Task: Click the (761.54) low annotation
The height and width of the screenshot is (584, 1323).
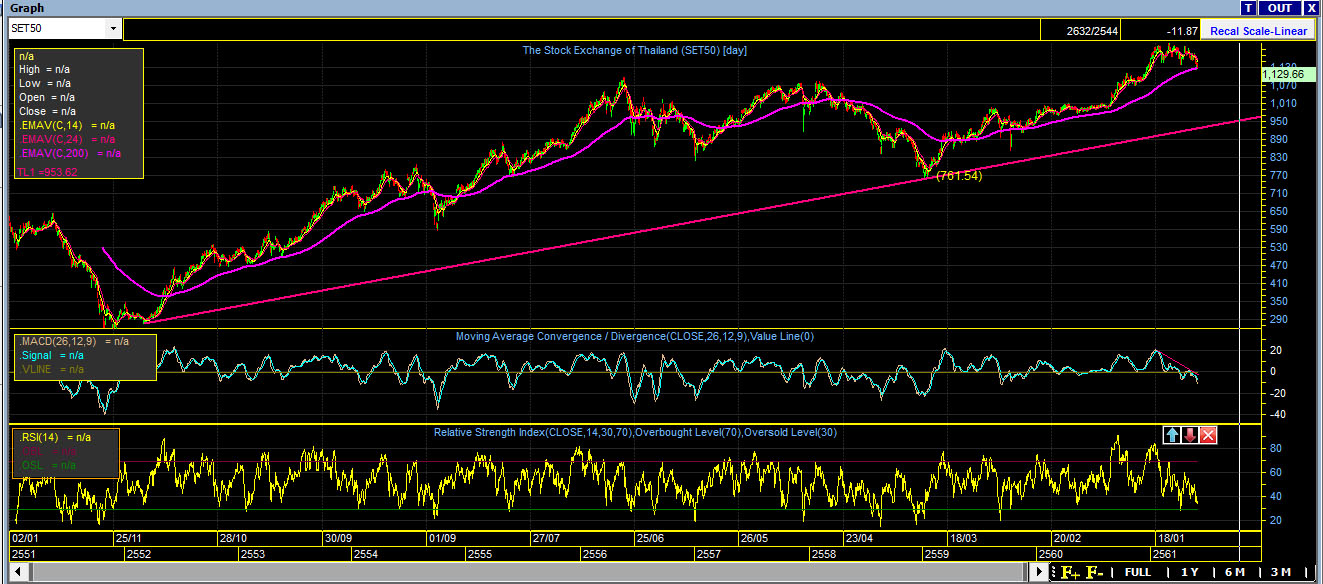Action: (x=959, y=176)
